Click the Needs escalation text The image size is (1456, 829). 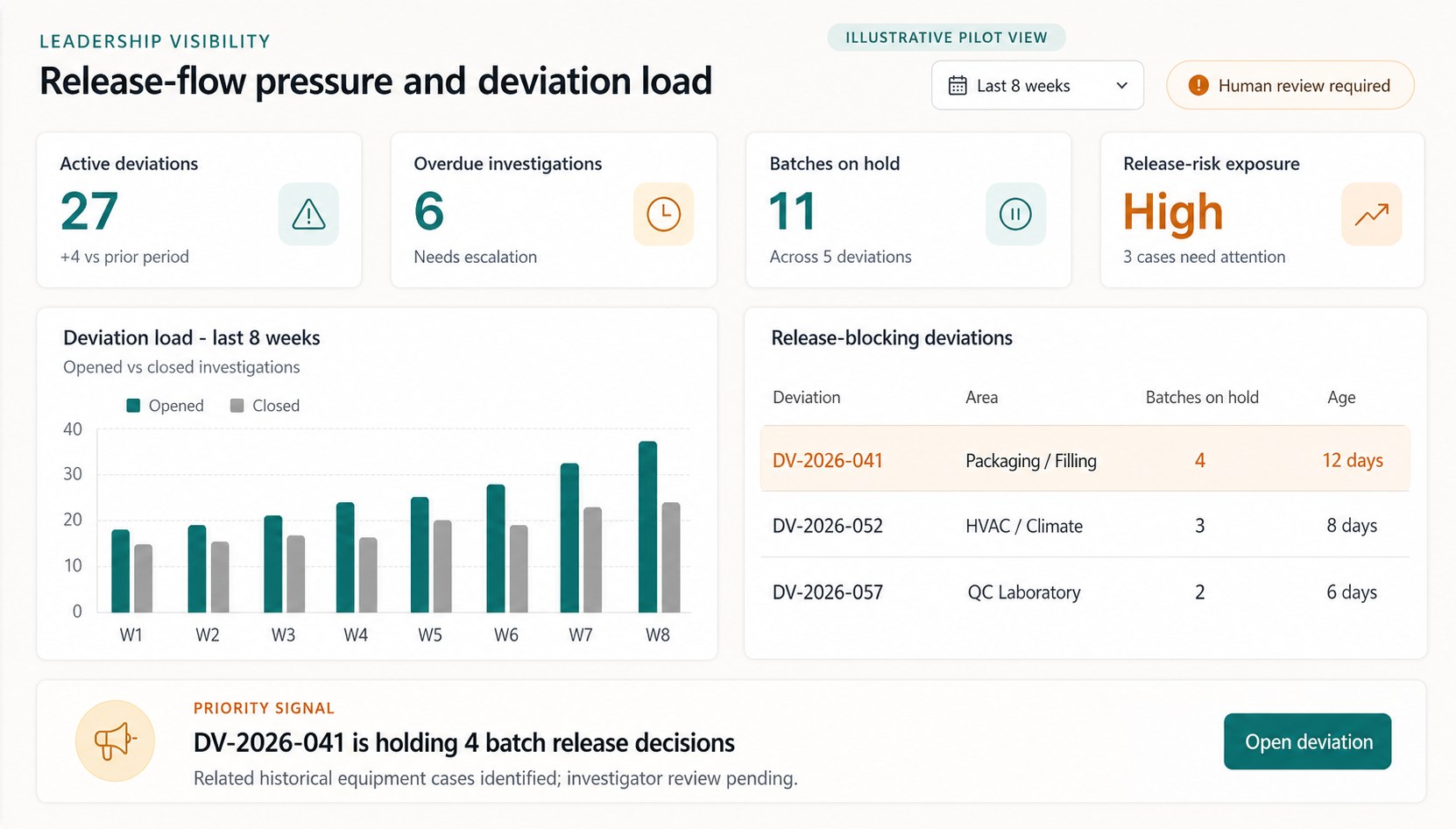pos(475,257)
